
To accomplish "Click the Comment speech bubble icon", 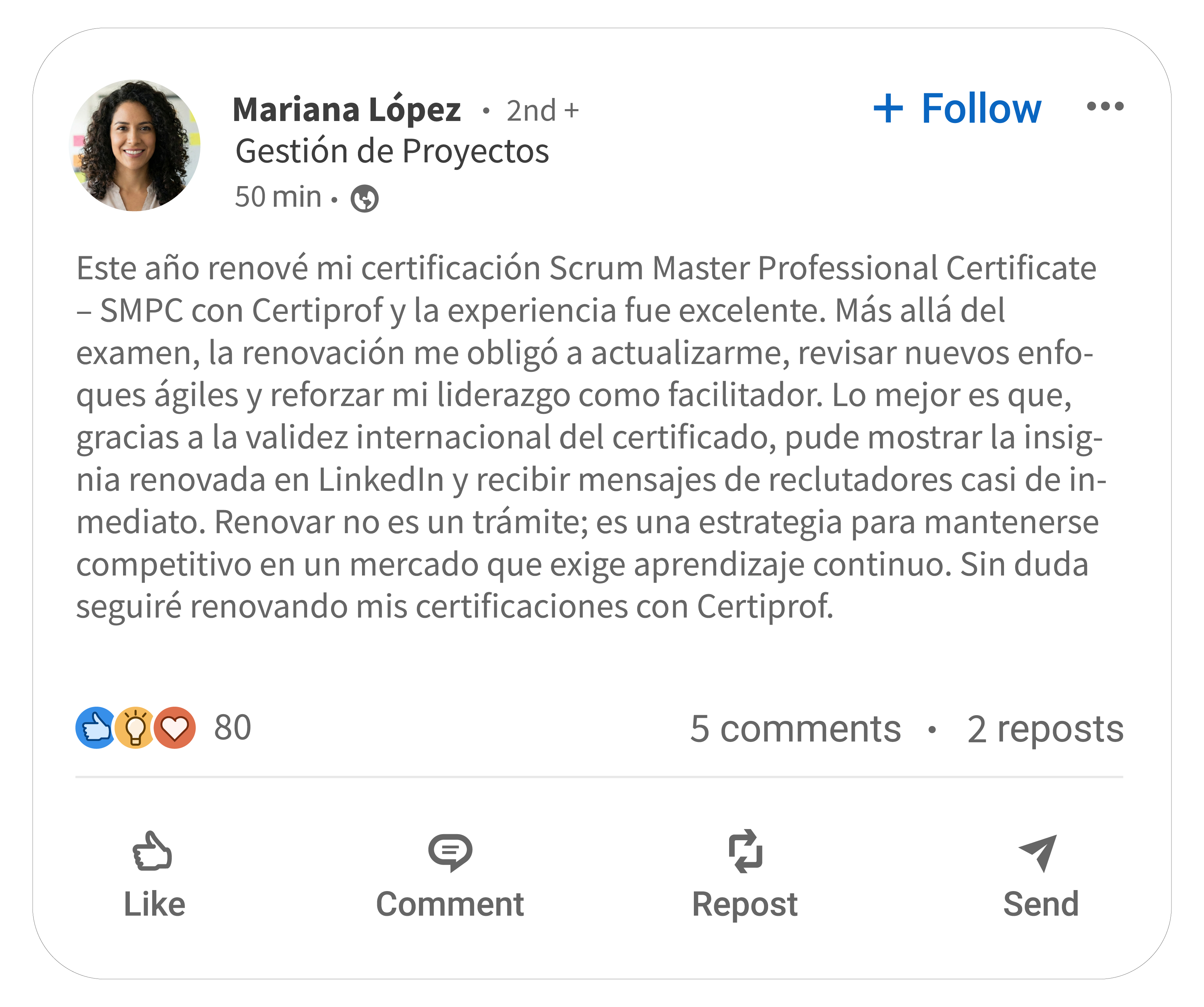I will coord(450,852).
